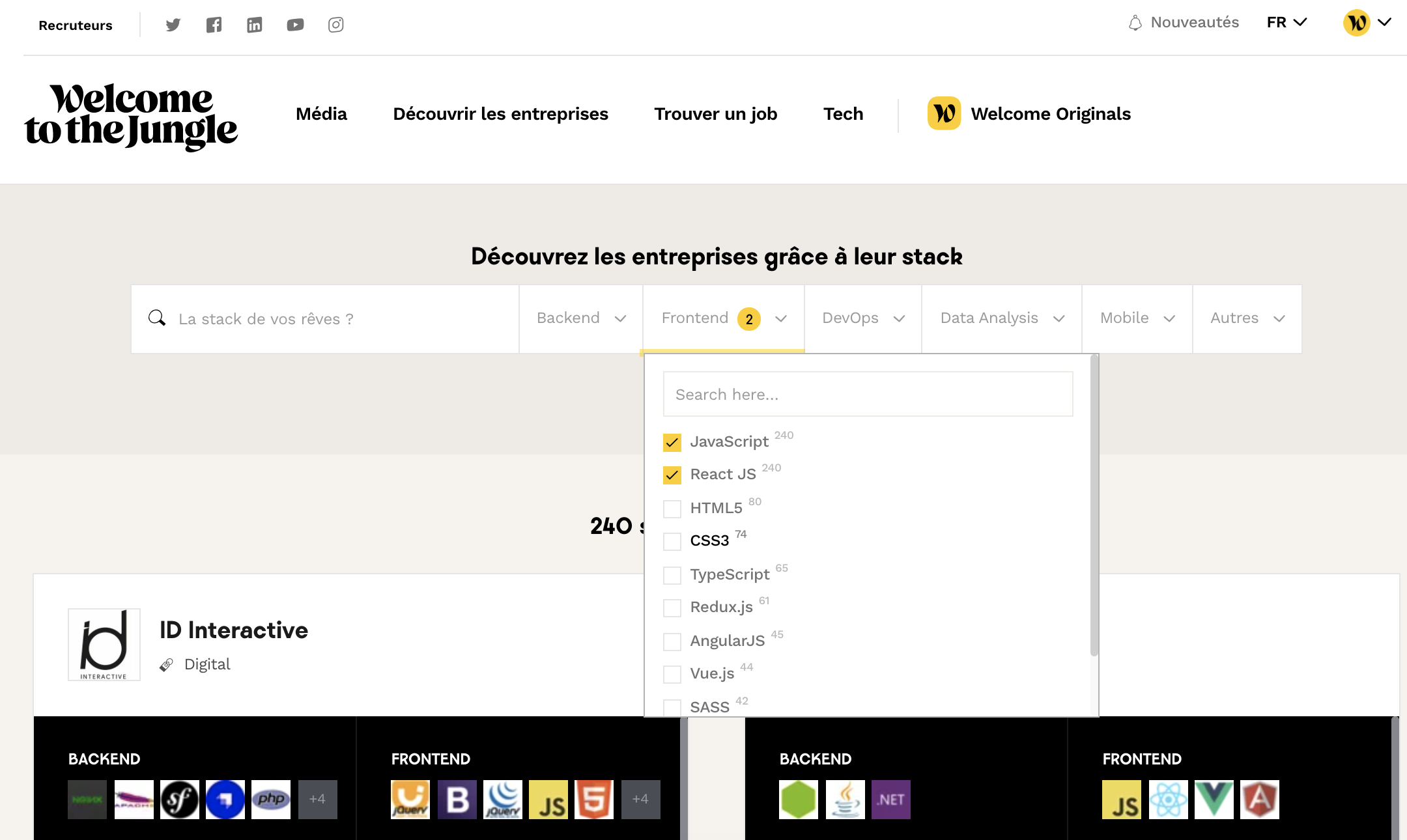Open the LinkedIn icon link
Screen dimensions: 1407x840
click(254, 25)
